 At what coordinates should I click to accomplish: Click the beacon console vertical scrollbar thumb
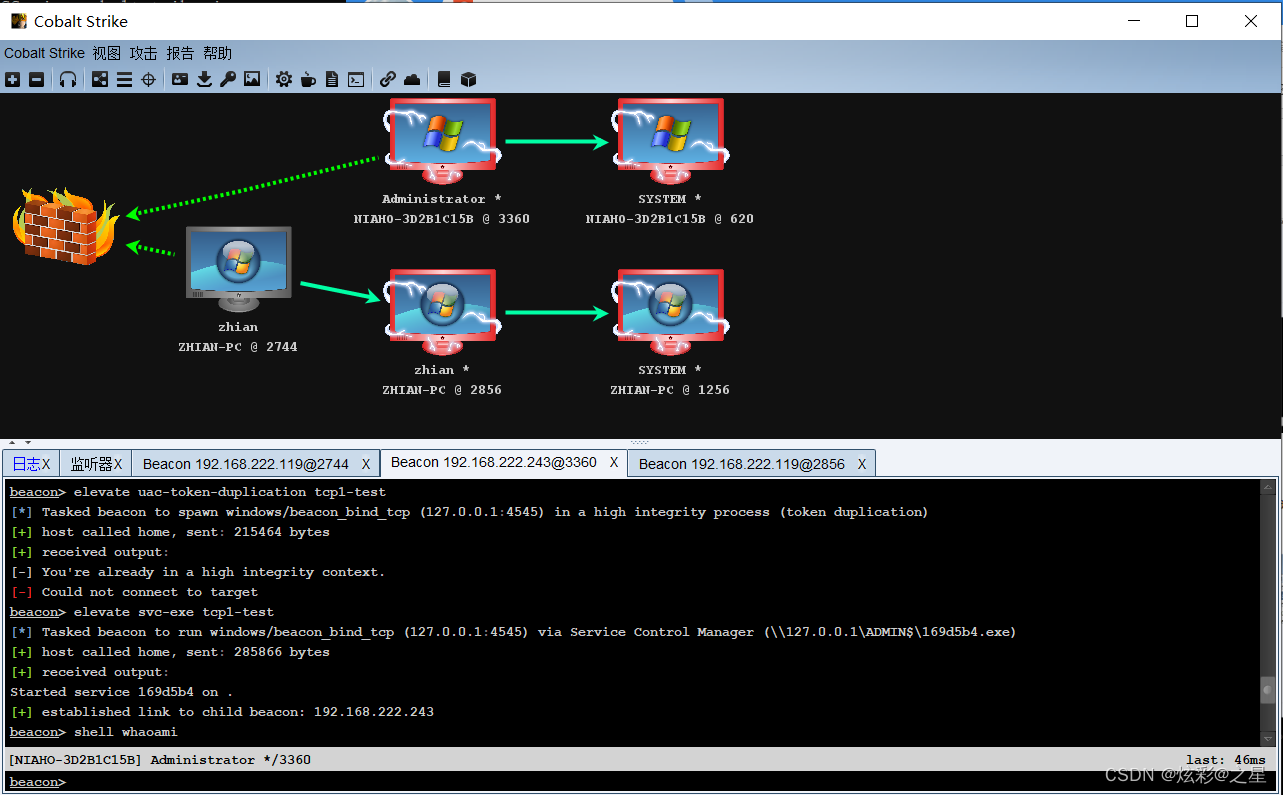point(1269,690)
